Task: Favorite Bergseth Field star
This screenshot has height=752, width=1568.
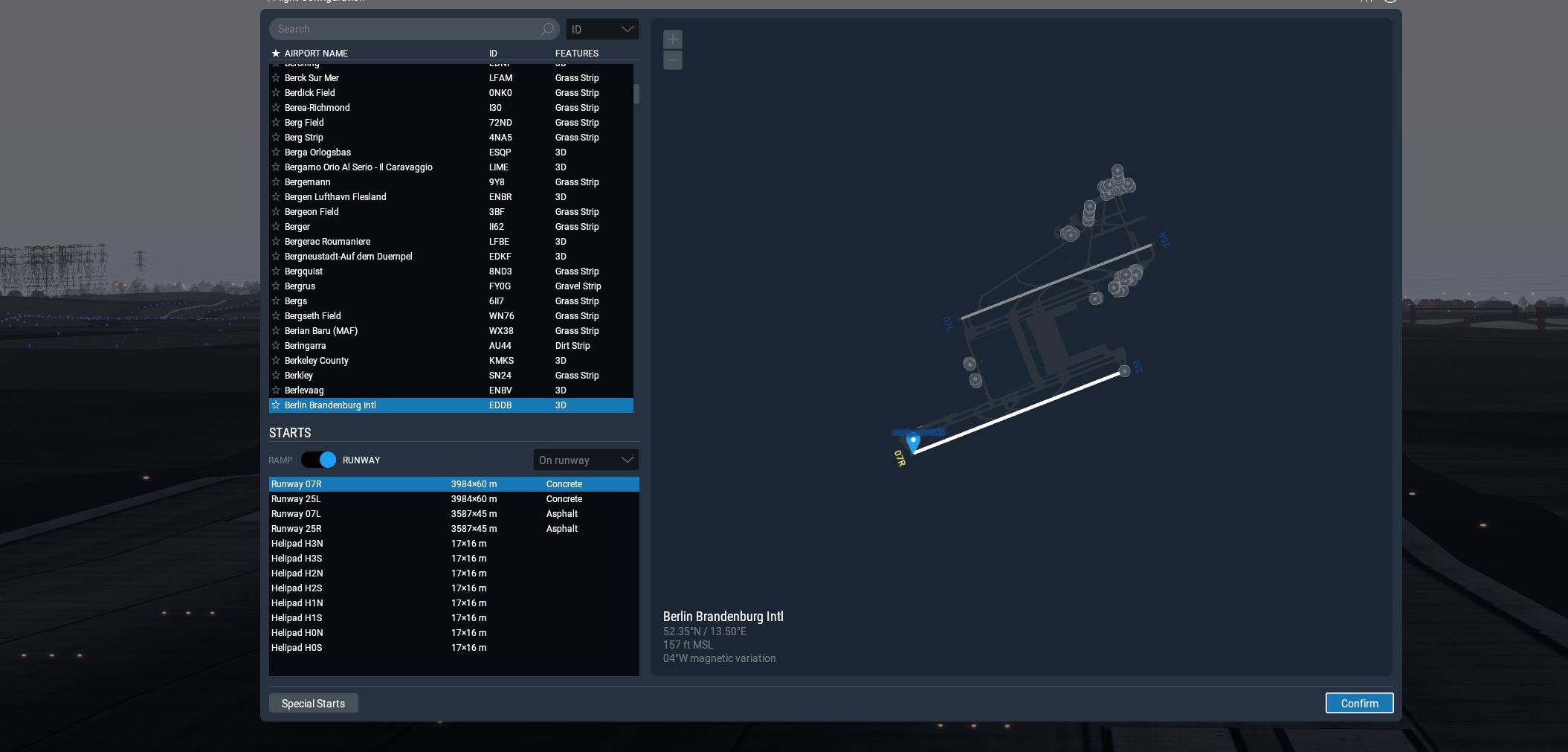Action: coord(276,315)
